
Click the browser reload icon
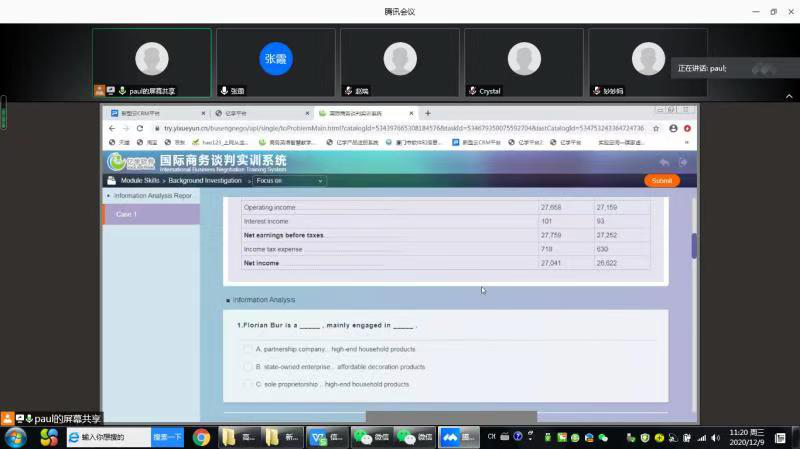pos(140,128)
